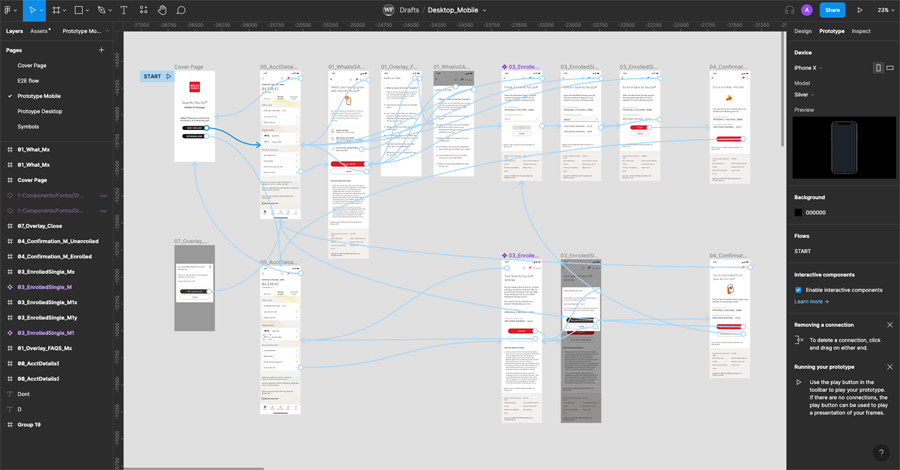Select the Comment tool
This screenshot has height=470, width=900.
click(x=181, y=10)
